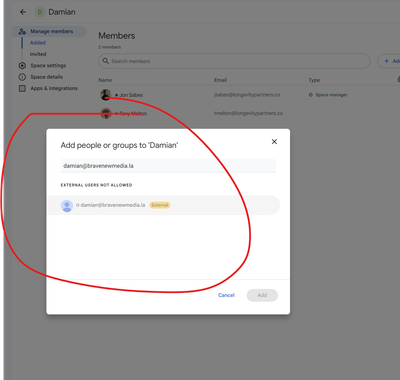Close the Add people dialog
Image resolution: width=400 pixels, height=380 pixels.
point(274,142)
